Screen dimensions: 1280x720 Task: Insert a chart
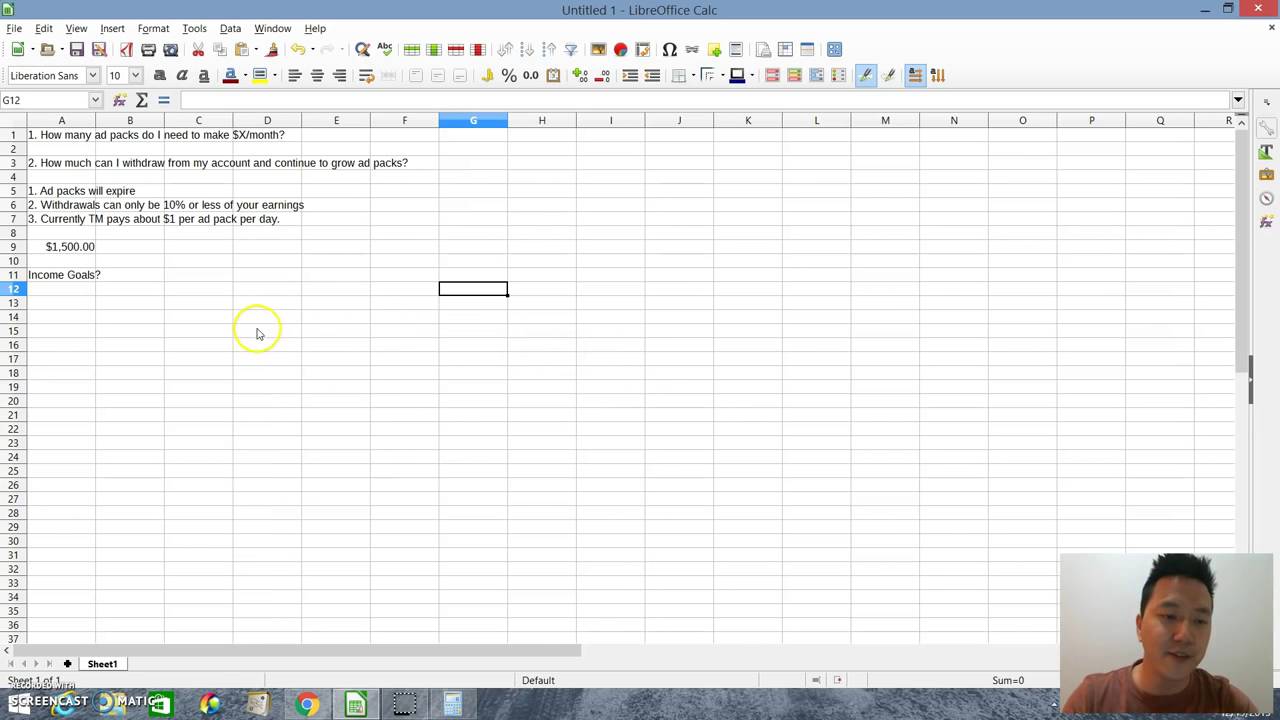coord(620,49)
